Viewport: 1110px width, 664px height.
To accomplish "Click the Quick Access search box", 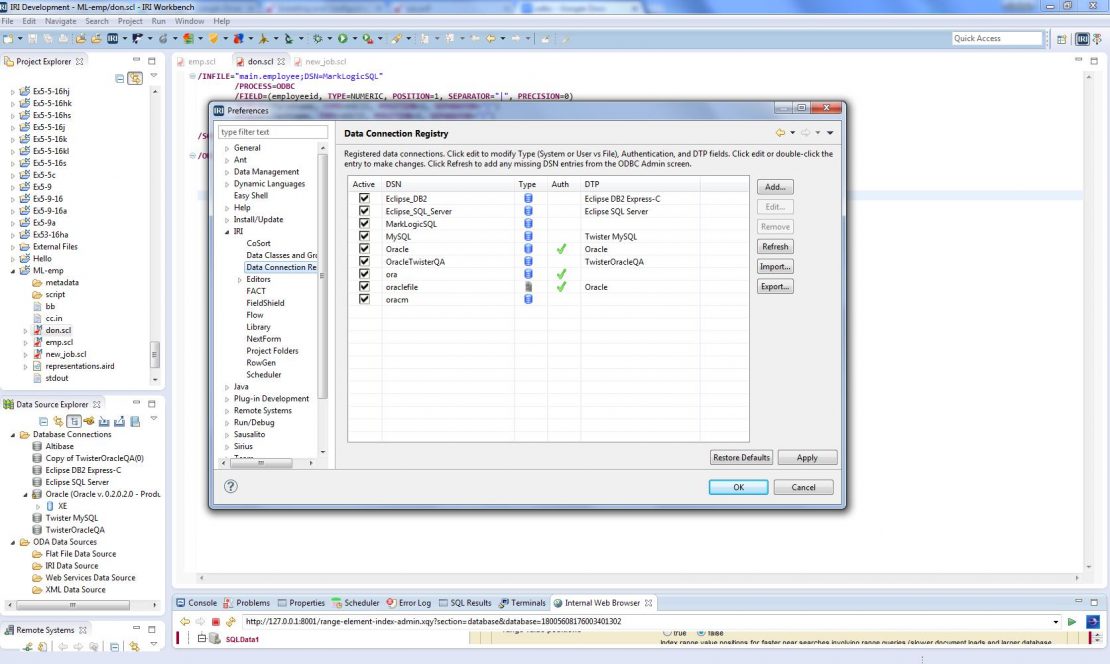I will click(997, 38).
